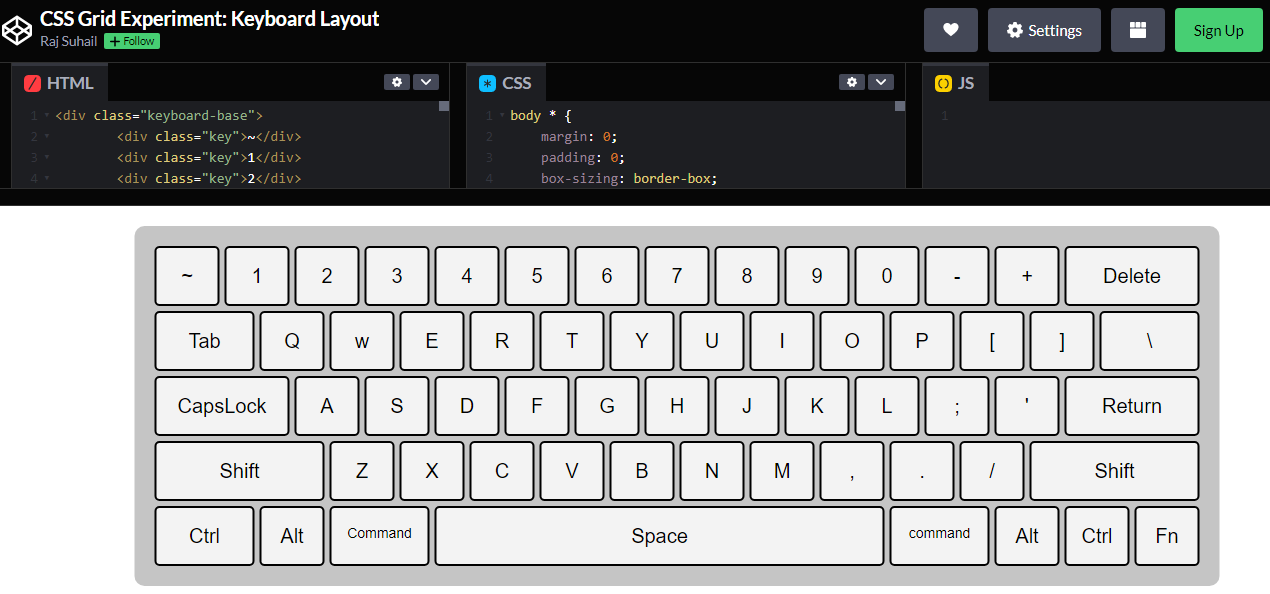Select the CSS editor tab
The image size is (1270, 594).
point(506,83)
